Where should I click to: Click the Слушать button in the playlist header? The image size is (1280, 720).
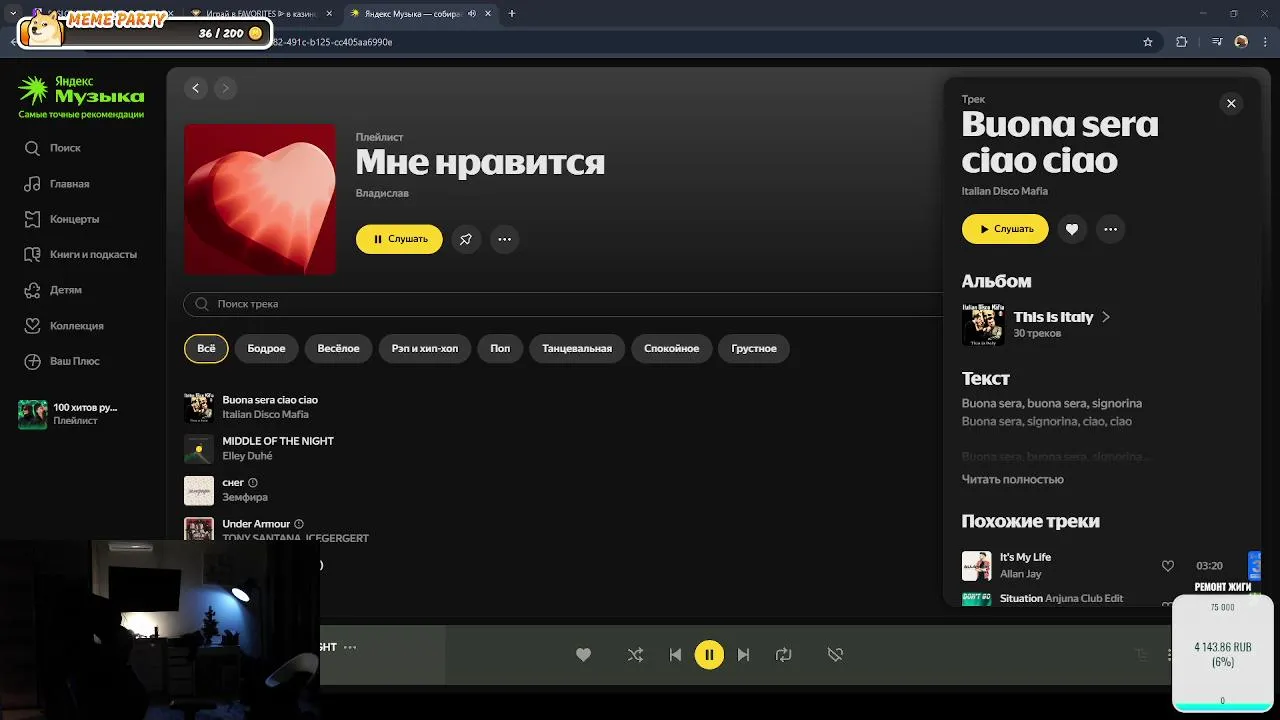[399, 239]
